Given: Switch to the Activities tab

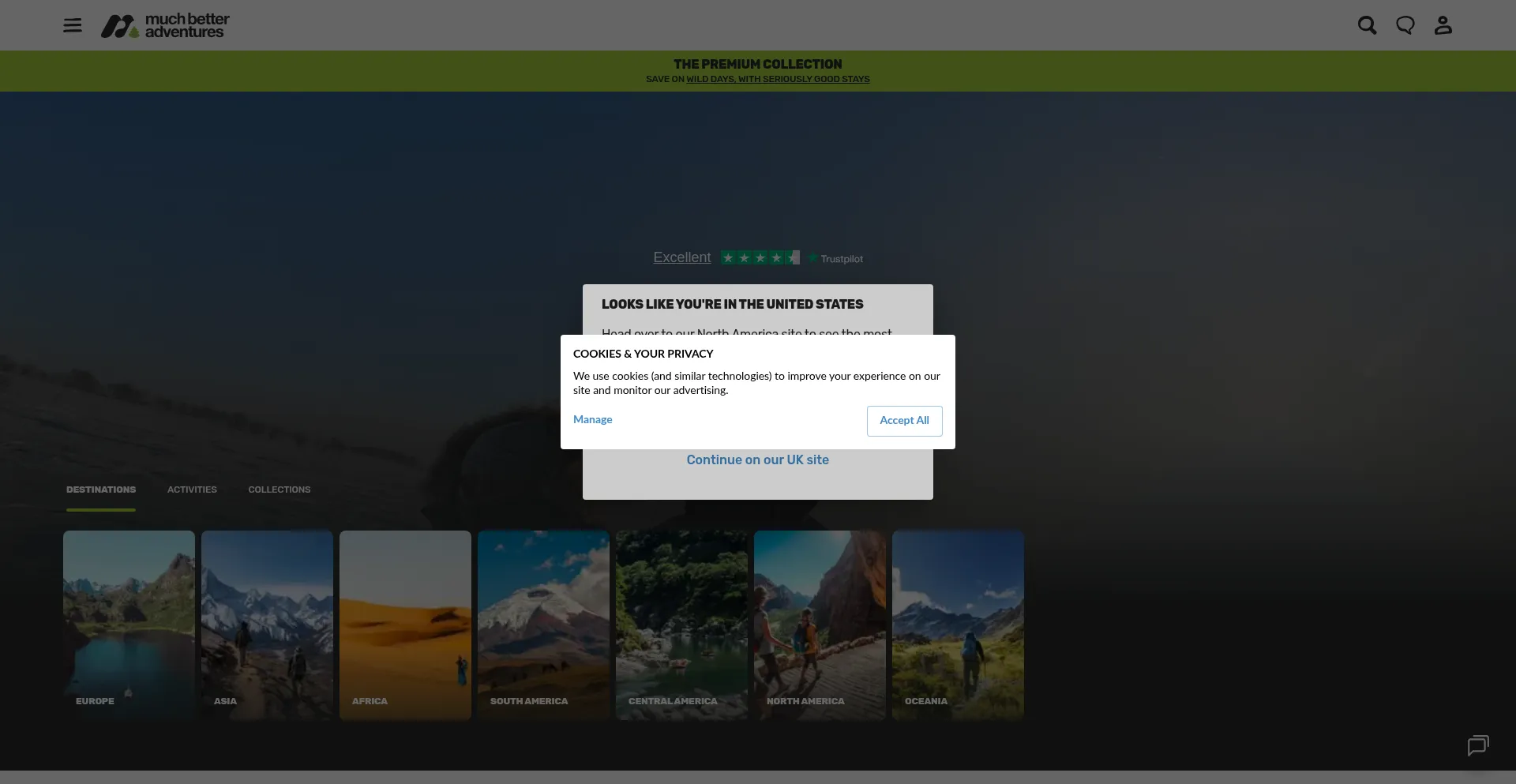Looking at the screenshot, I should 192,490.
